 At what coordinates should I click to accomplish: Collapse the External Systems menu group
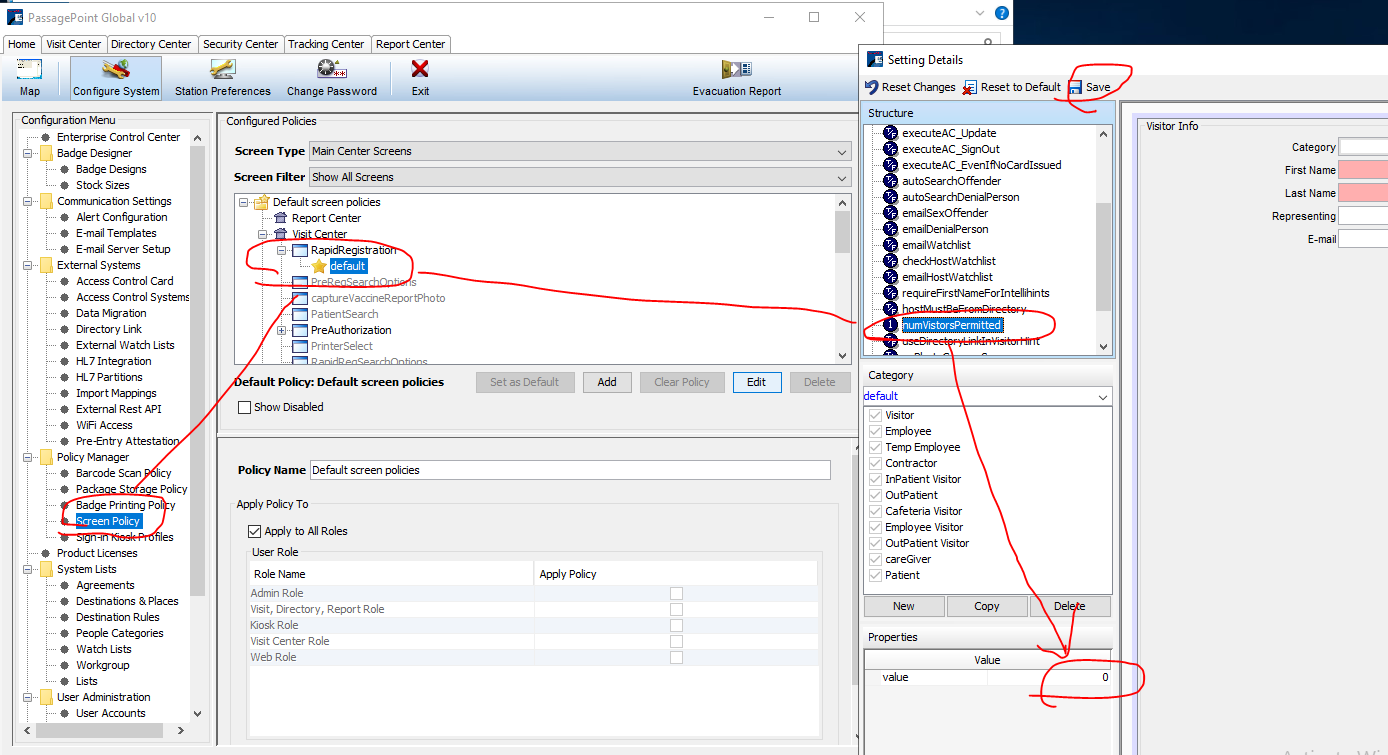click(x=28, y=265)
